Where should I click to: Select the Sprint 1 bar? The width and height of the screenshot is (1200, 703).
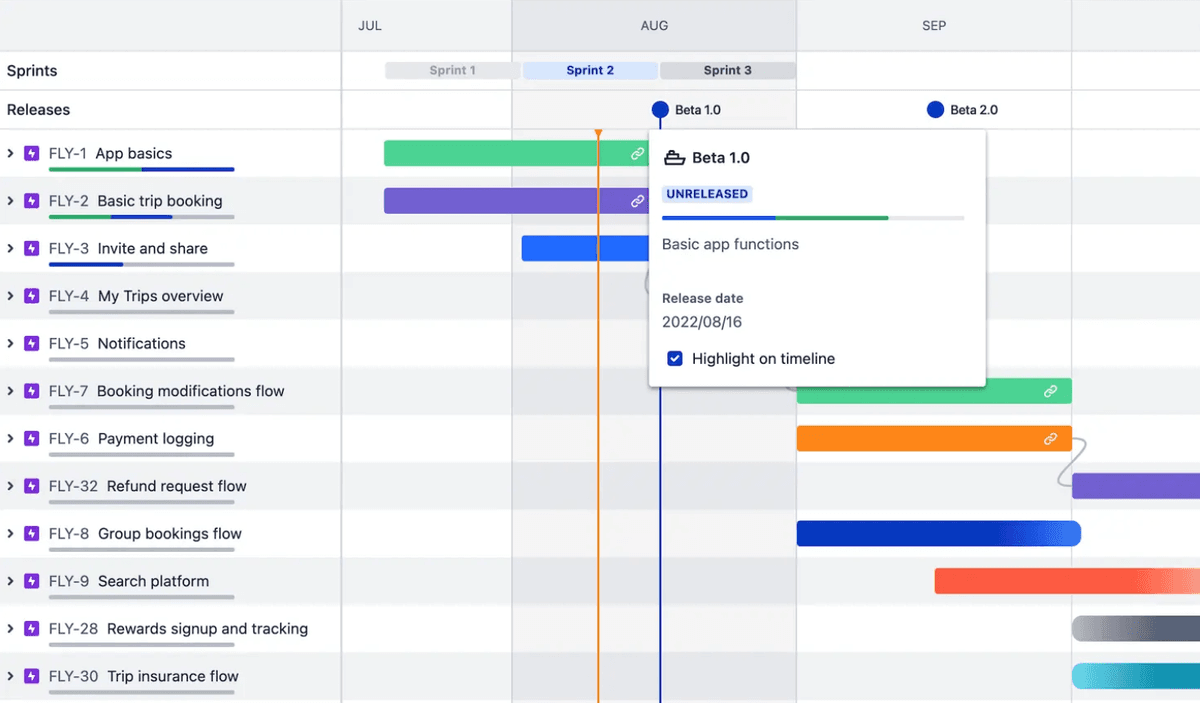[453, 70]
